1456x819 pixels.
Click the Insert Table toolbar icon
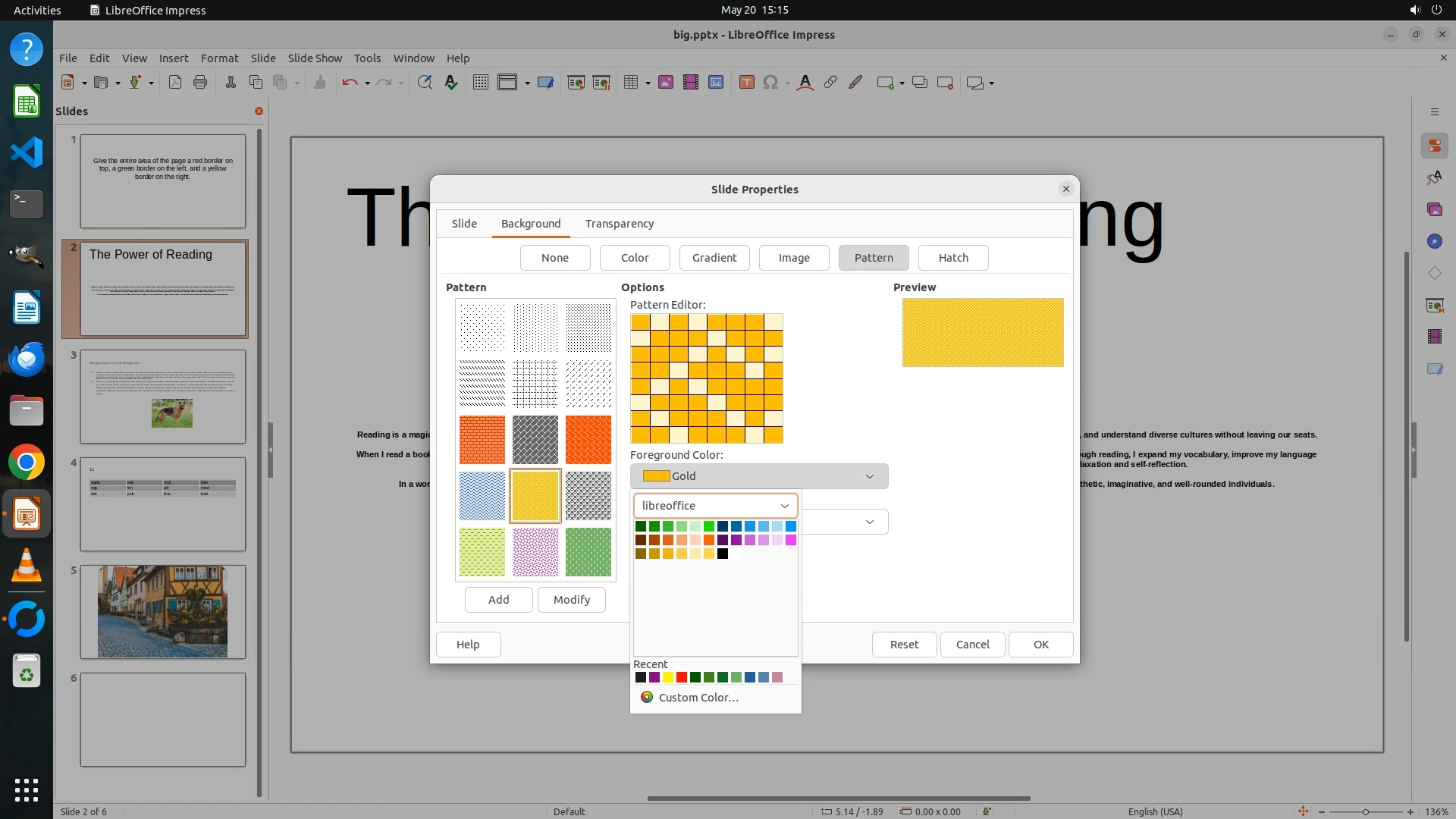click(630, 83)
